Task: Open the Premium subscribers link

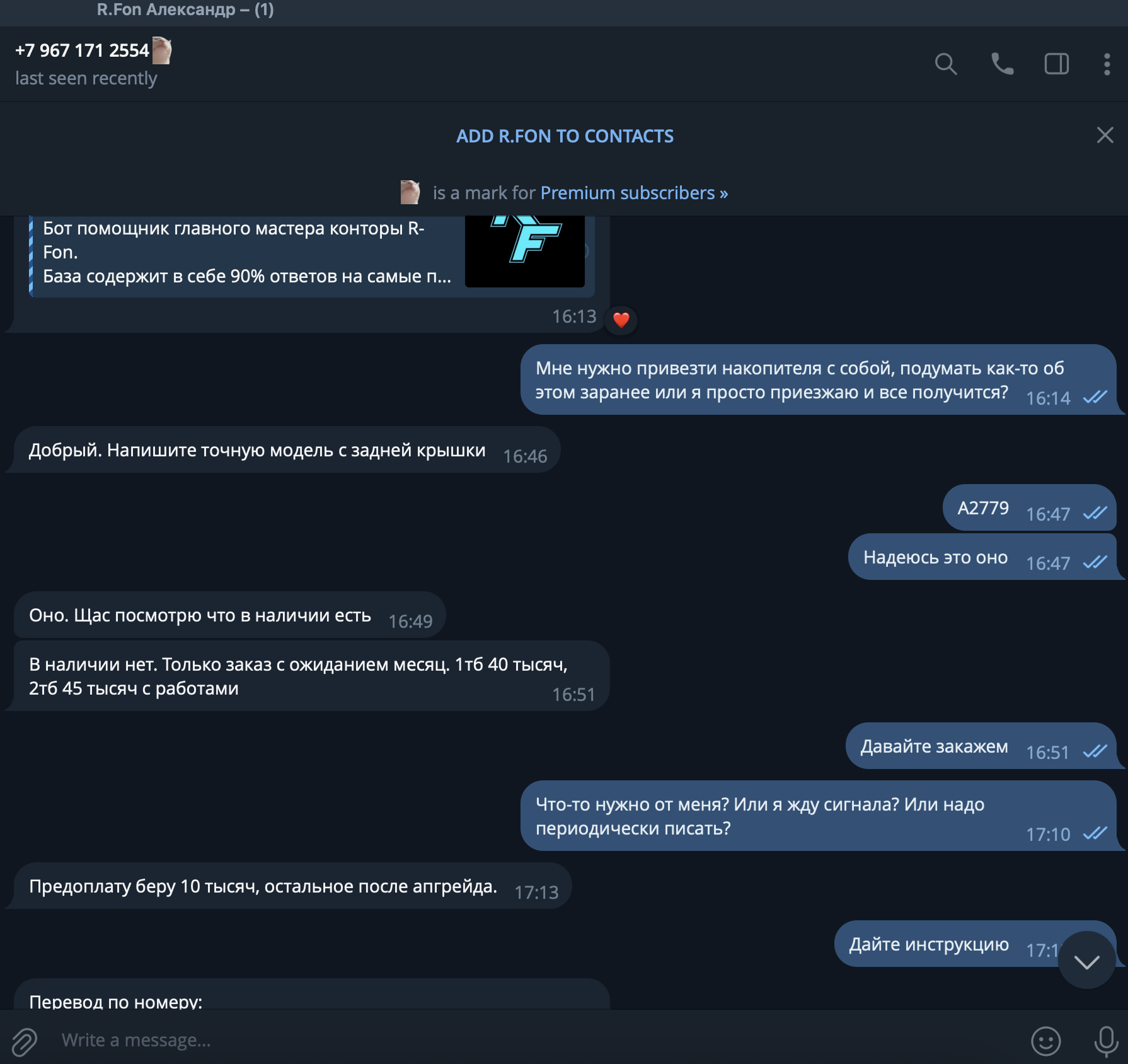Action: pyautogui.click(x=634, y=193)
